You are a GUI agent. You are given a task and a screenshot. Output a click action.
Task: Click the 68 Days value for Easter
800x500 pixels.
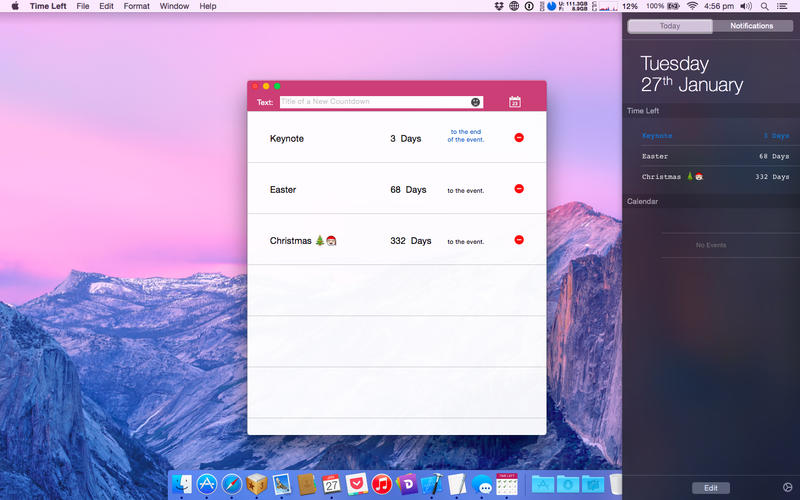[408, 189]
